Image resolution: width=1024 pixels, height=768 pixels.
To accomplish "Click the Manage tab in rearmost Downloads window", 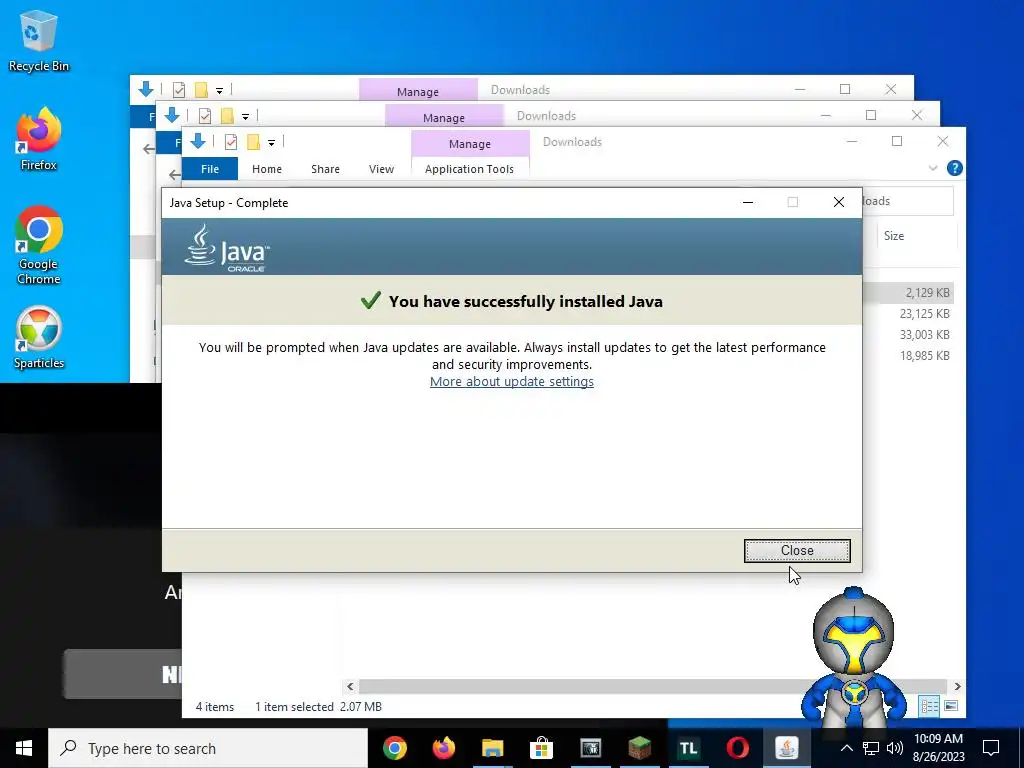I will tap(418, 91).
